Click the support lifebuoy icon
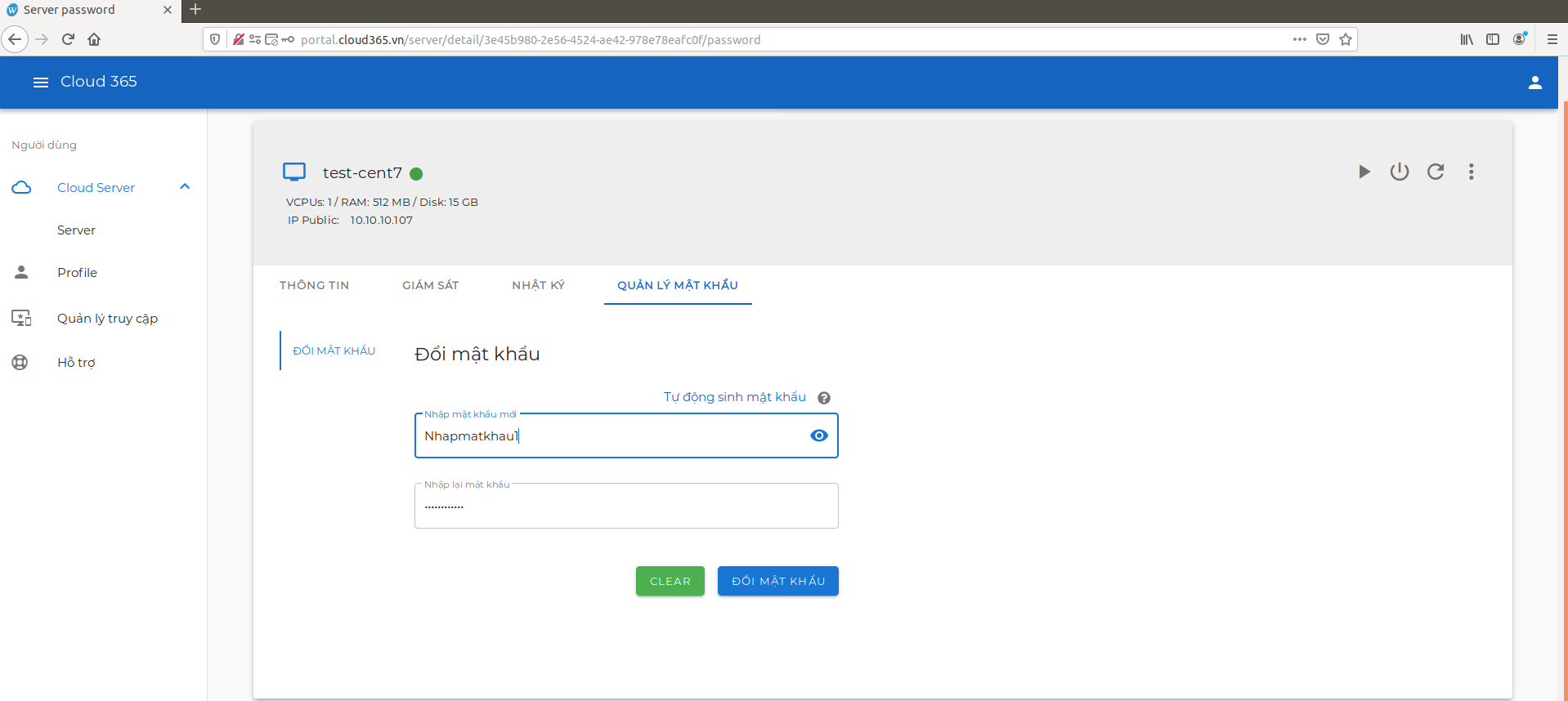1568x701 pixels. 20,362
